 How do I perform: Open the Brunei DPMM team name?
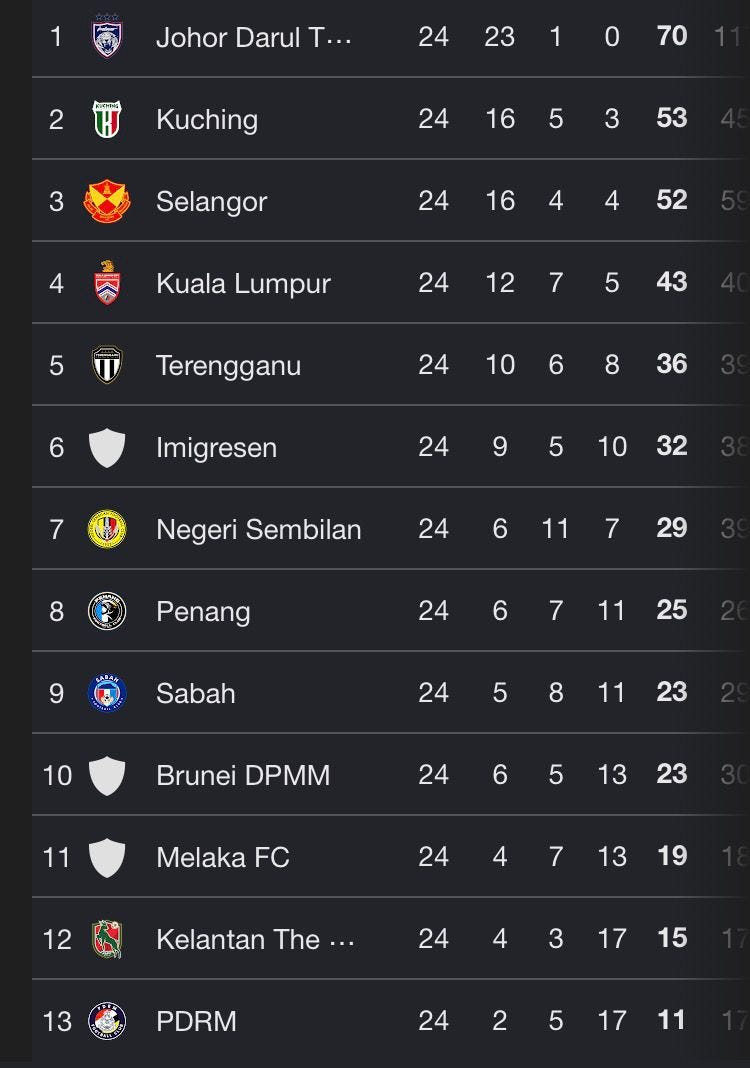click(243, 775)
